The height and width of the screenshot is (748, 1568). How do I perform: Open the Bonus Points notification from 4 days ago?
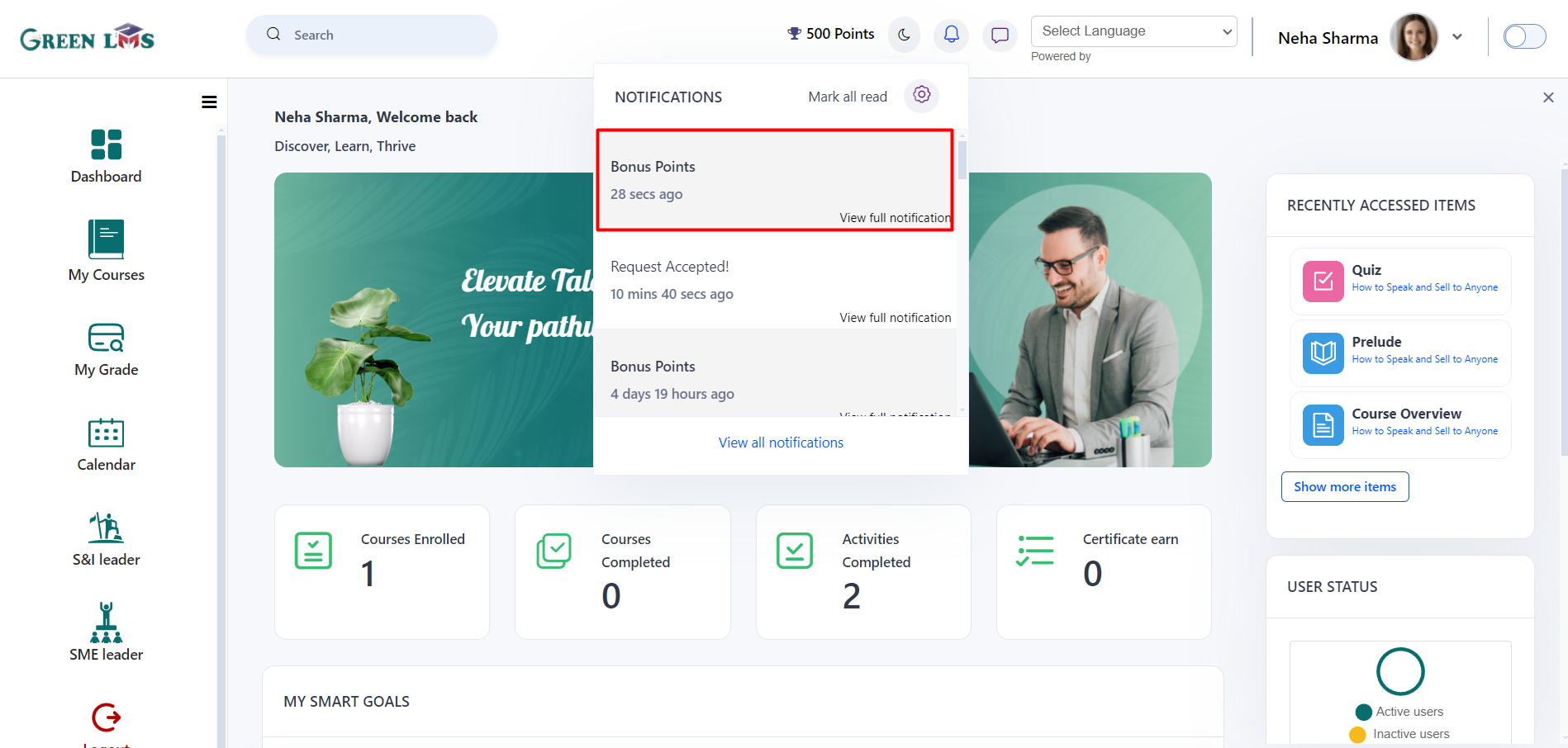(775, 372)
